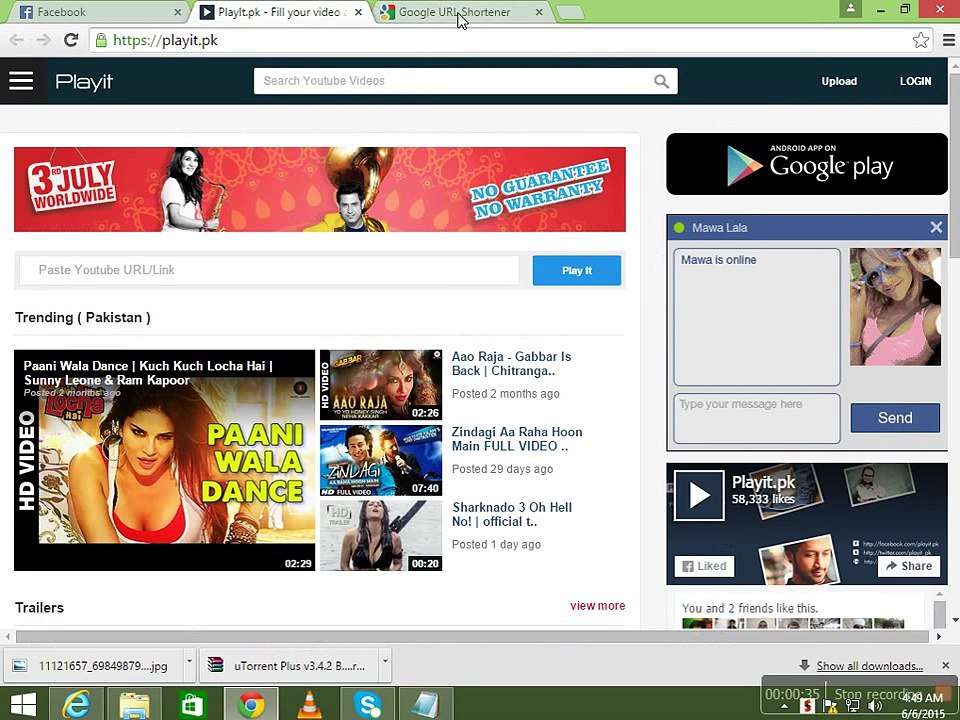This screenshot has width=960, height=720.
Task: Click the page vertical scrollbar
Action: (954, 165)
